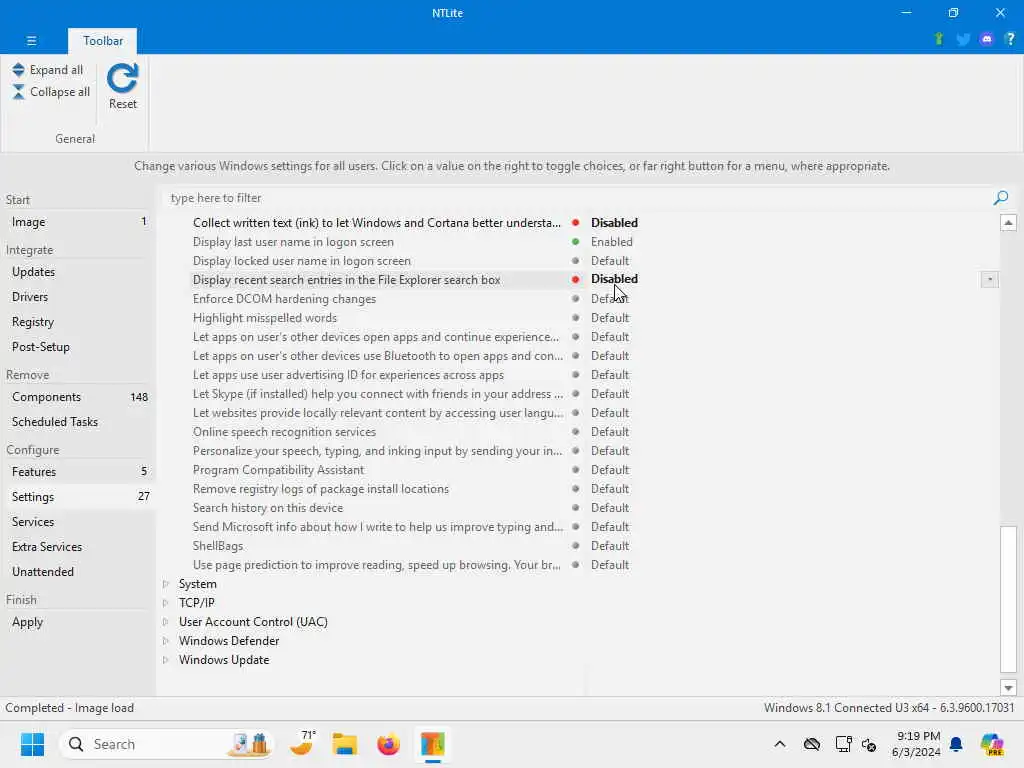Screen dimensions: 1024x768
Task: Click Expand all
Action: pyautogui.click(x=48, y=70)
